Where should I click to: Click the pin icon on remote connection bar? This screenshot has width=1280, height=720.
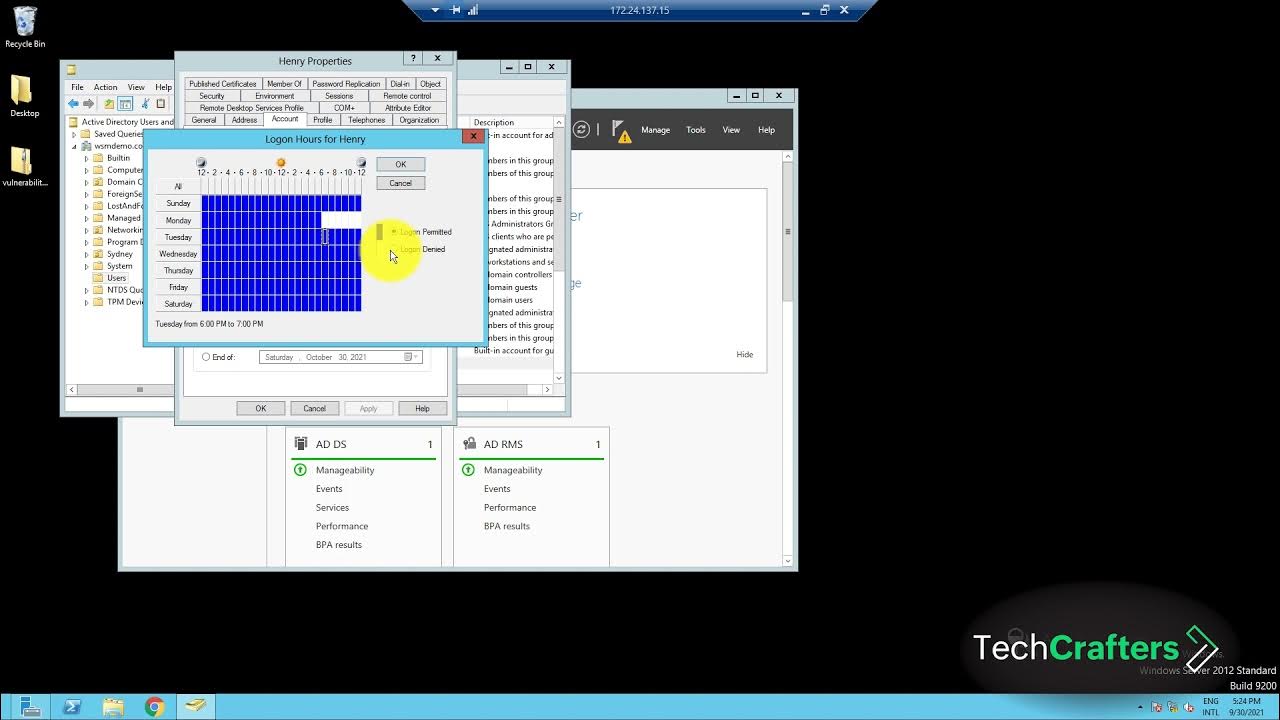(x=455, y=10)
